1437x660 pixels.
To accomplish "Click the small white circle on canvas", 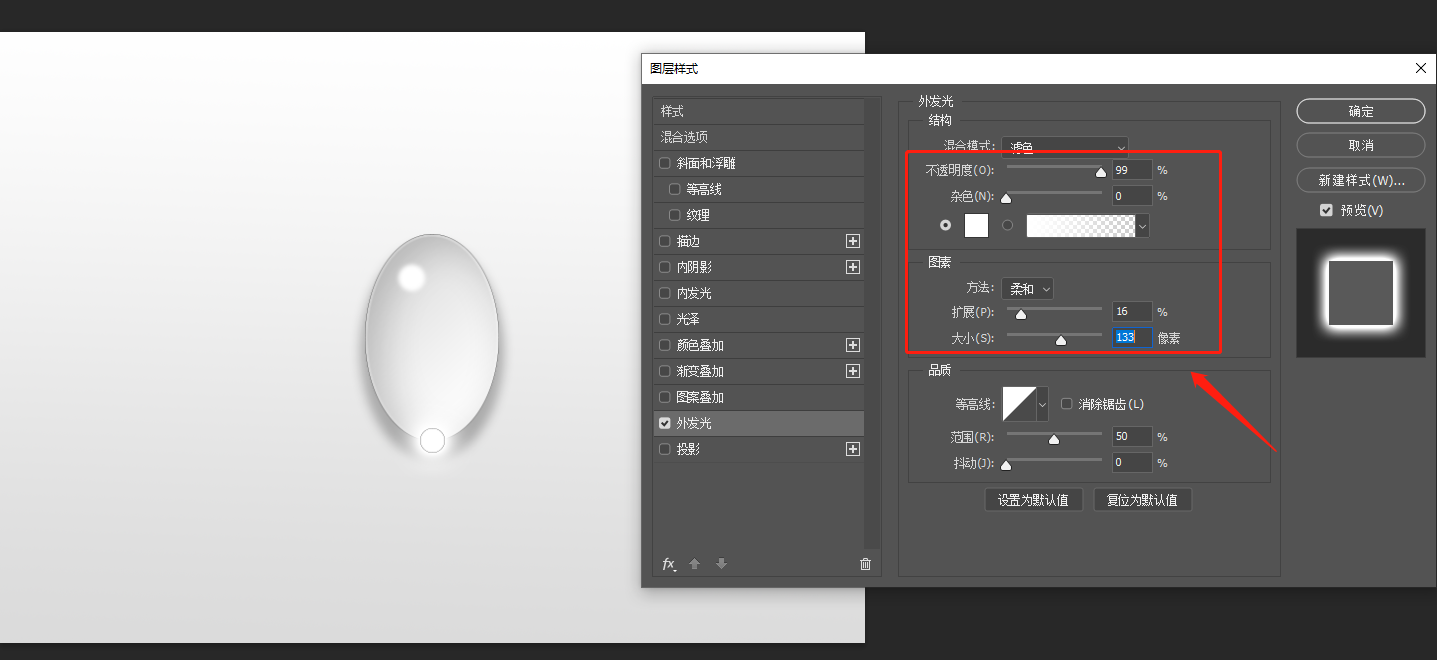I will pos(432,440).
